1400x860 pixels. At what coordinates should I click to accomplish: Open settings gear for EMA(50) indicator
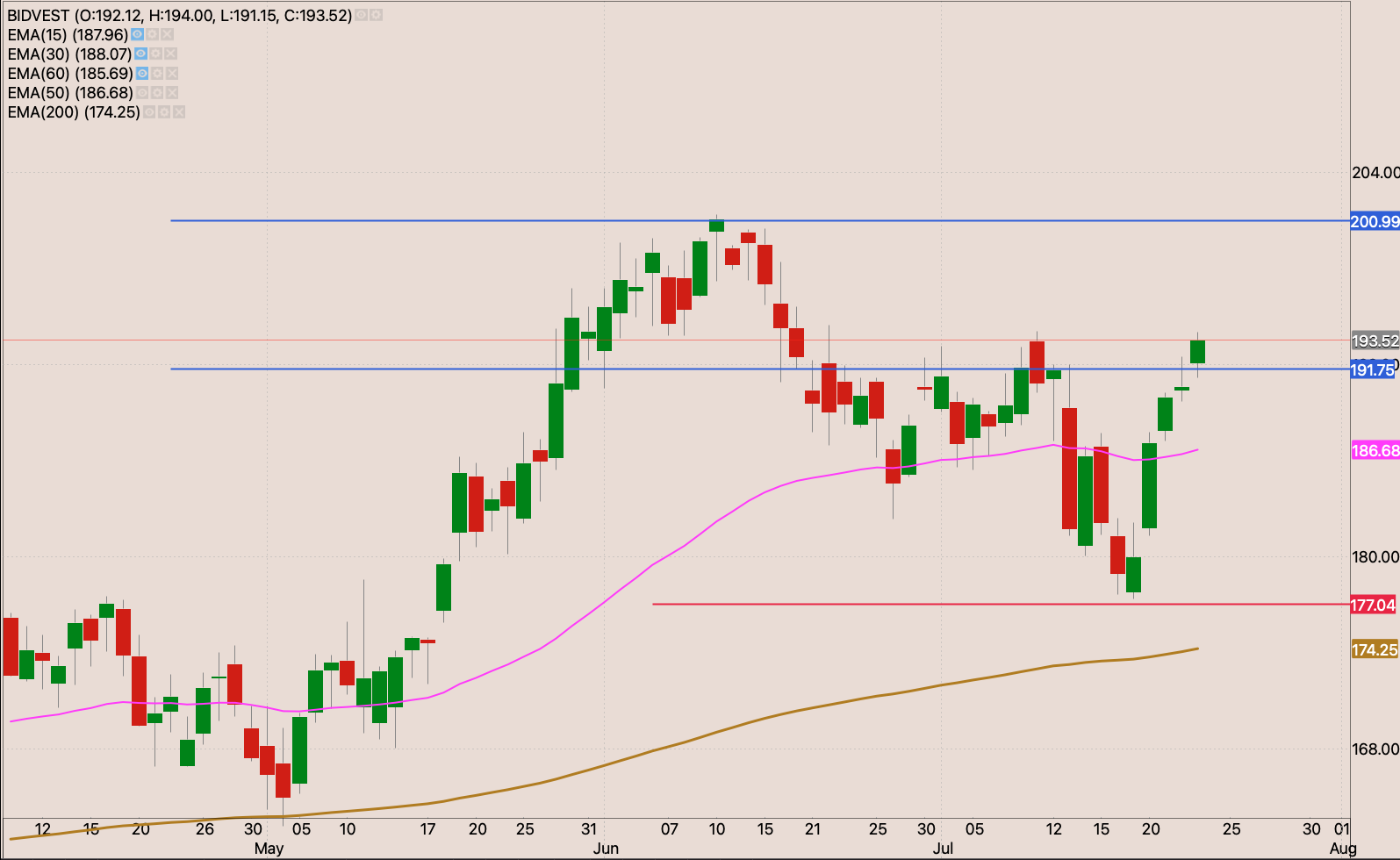pos(157,93)
